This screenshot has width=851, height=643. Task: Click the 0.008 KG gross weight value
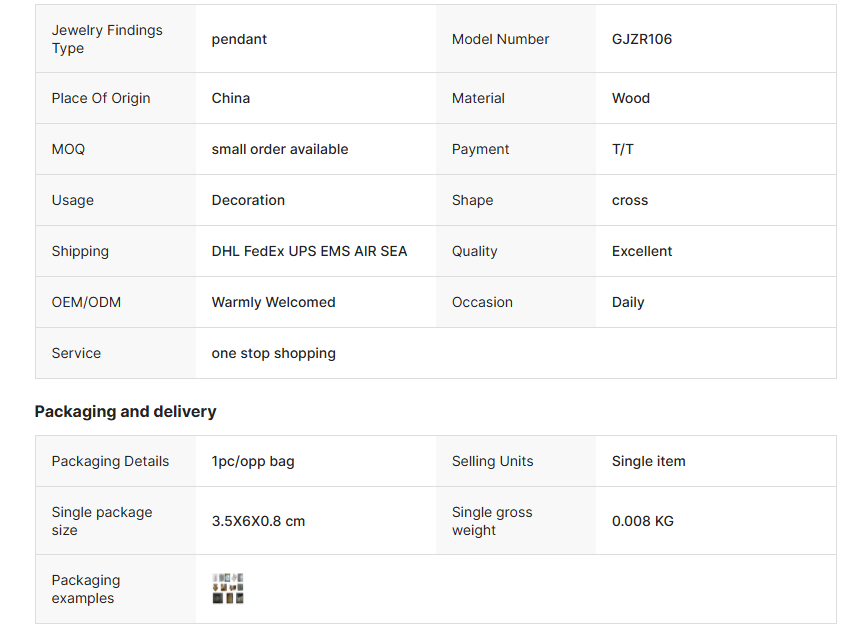pyautogui.click(x=643, y=521)
